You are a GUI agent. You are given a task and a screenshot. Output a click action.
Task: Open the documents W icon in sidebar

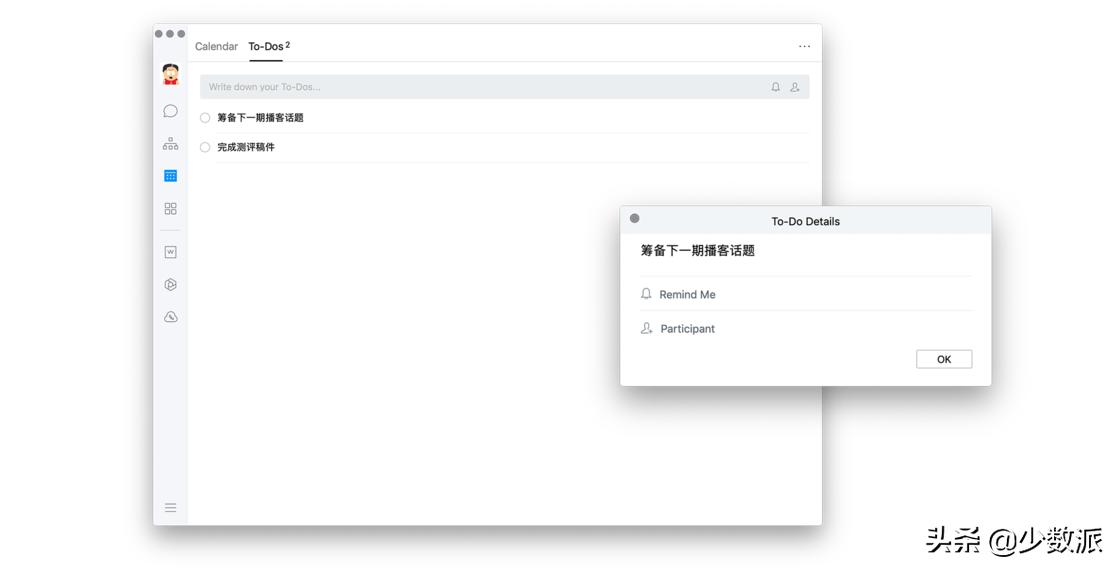point(170,251)
